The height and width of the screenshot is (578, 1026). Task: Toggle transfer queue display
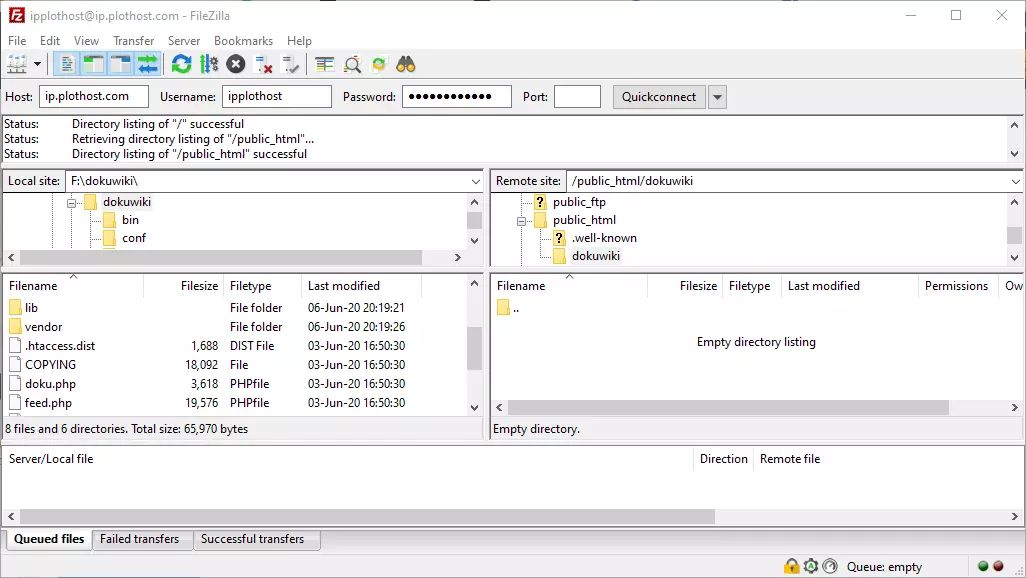tap(148, 64)
